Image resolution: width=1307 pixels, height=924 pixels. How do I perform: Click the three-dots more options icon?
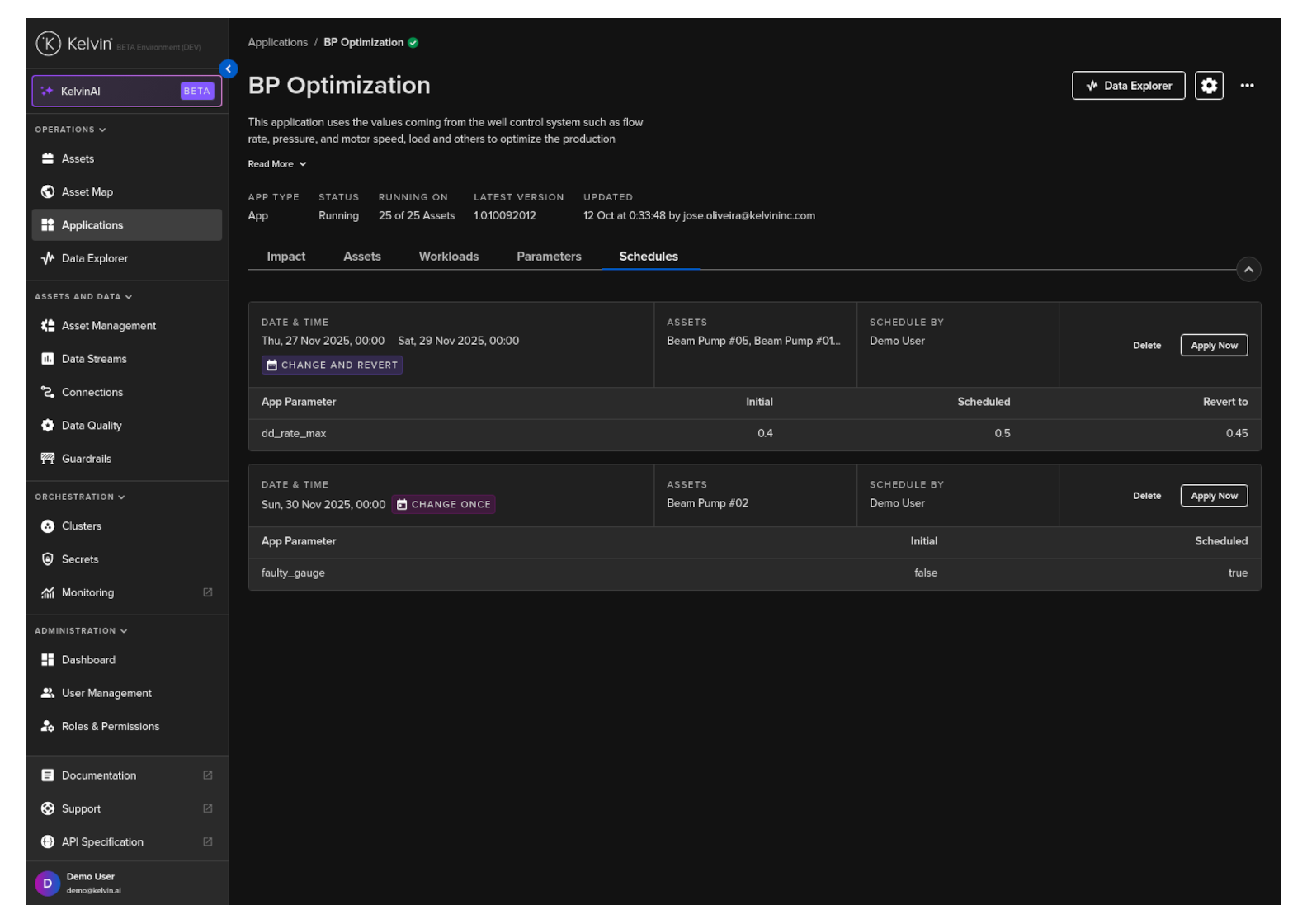[x=1246, y=86]
